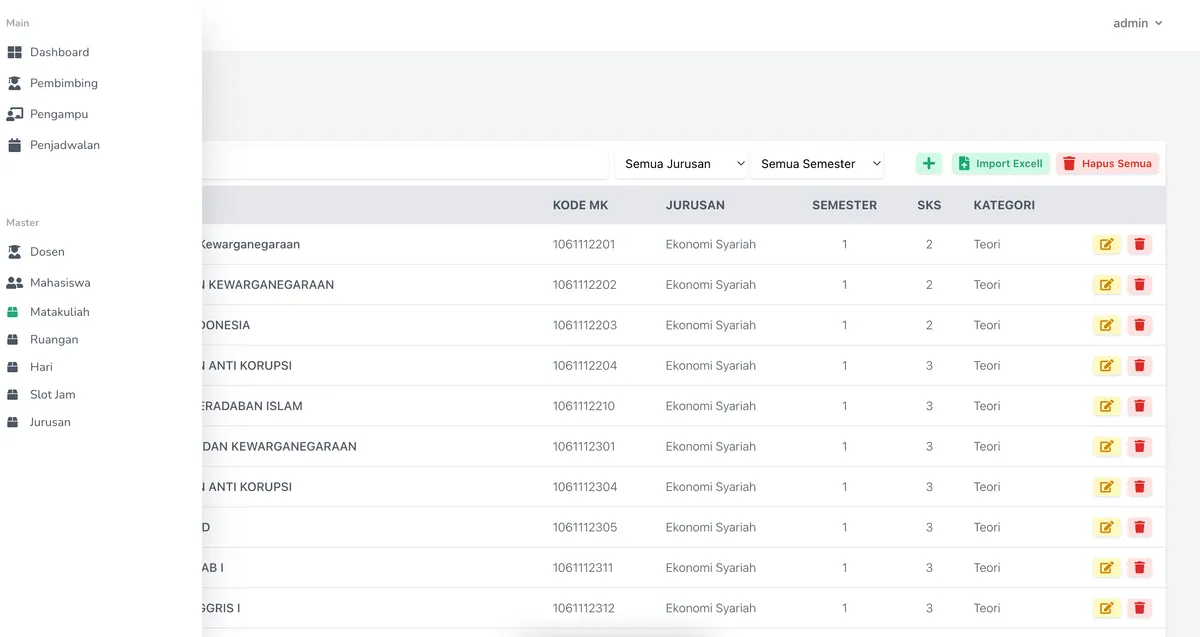Screen dimensions: 1200x637
Task: Click the Mahasiswa people icon
Action: pos(14,283)
